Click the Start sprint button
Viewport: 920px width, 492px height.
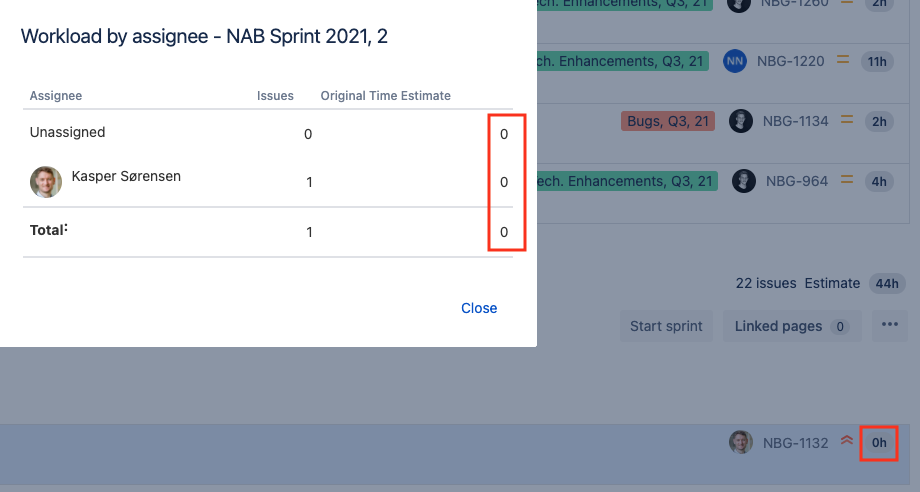[x=666, y=326]
